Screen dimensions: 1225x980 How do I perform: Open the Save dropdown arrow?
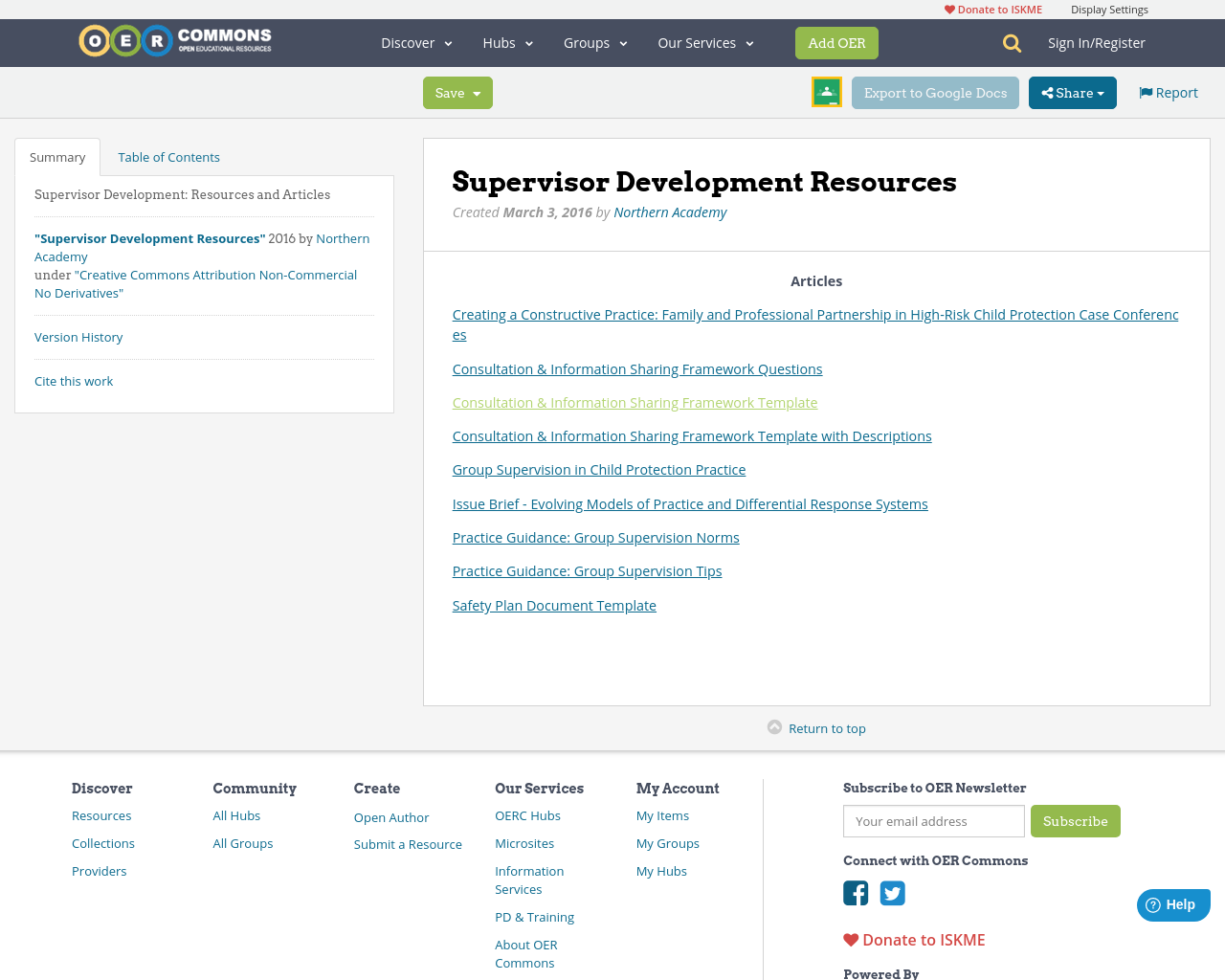point(477,92)
